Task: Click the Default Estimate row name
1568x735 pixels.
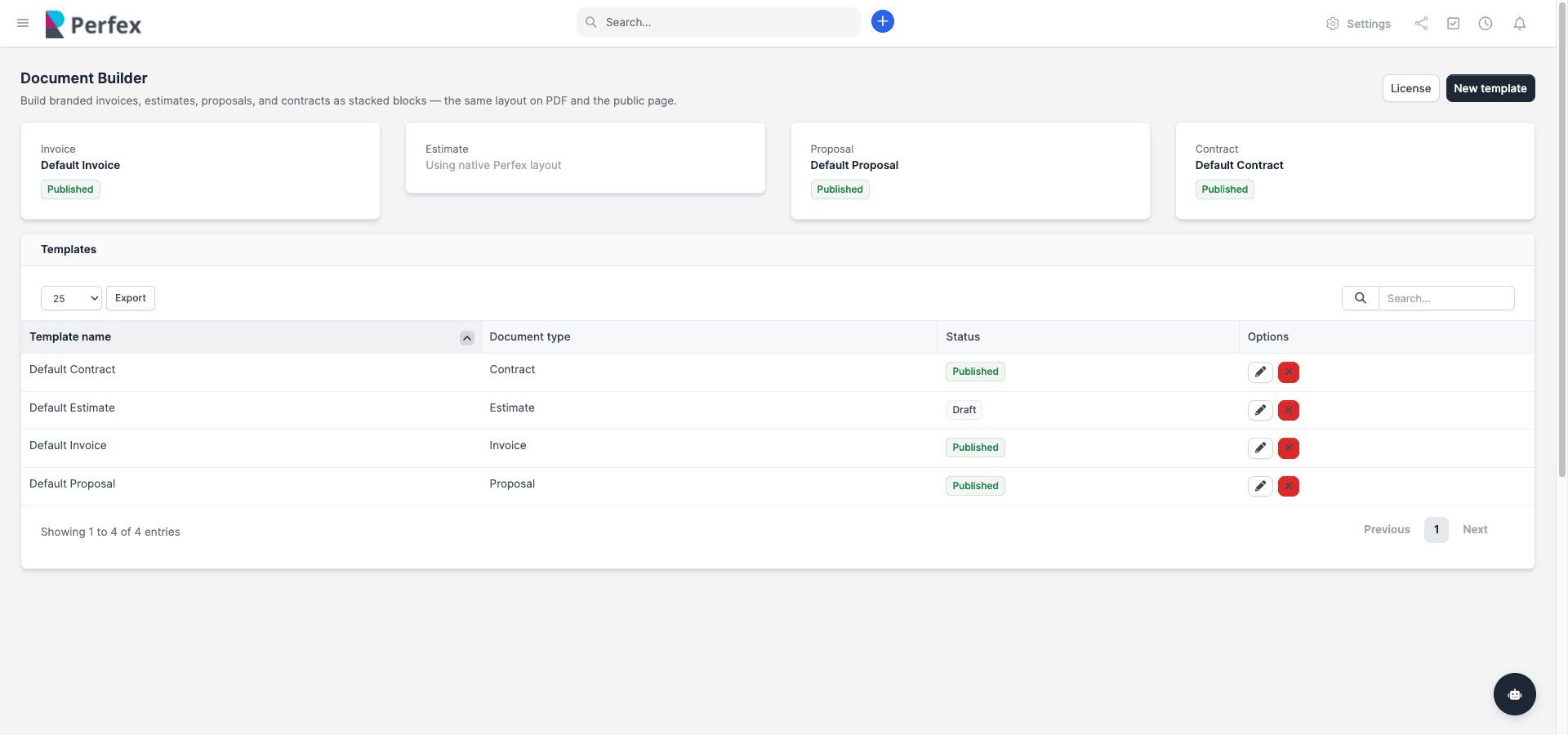Action: click(x=72, y=408)
